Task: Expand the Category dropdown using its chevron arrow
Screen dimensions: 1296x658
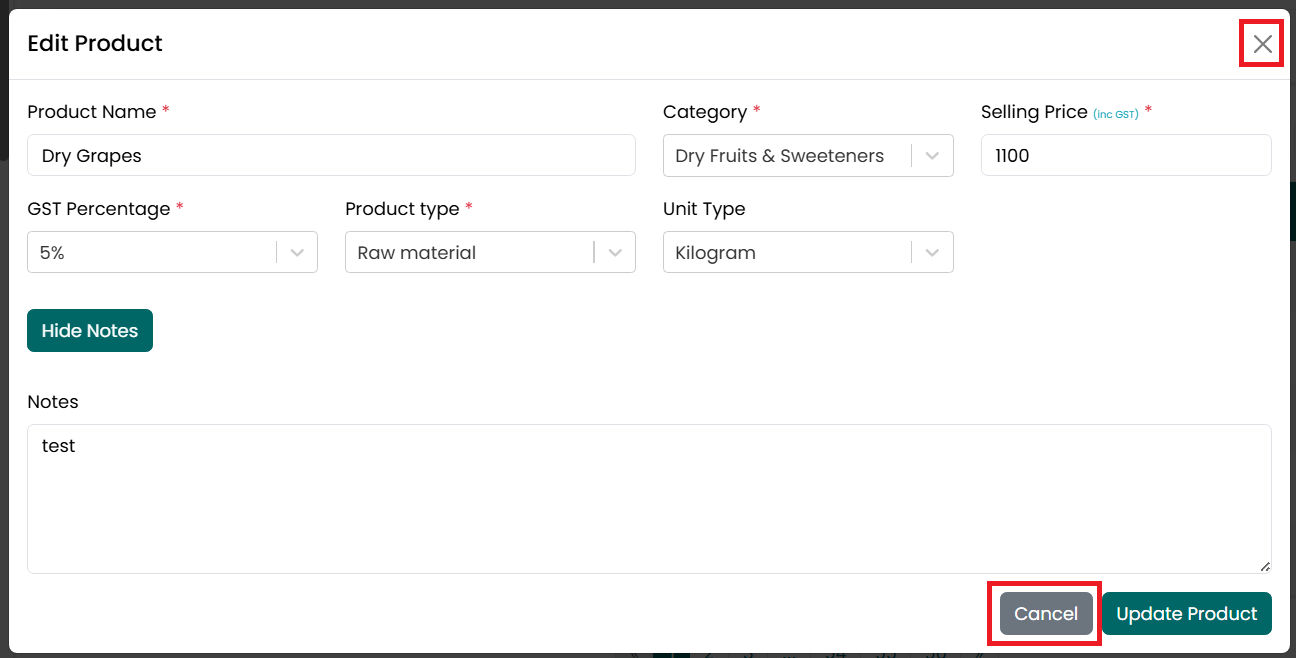Action: (x=932, y=156)
